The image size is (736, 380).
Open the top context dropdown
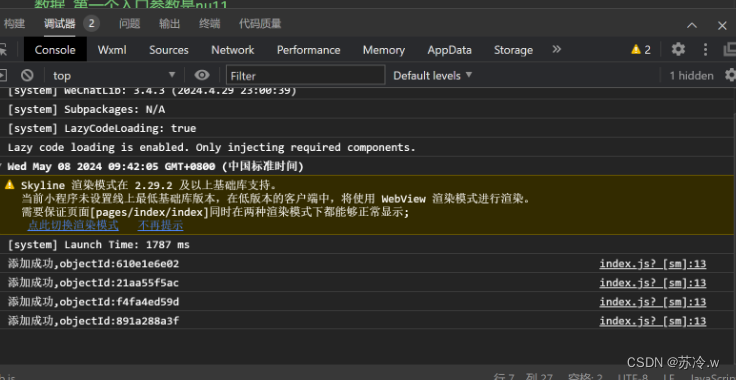[x=113, y=75]
